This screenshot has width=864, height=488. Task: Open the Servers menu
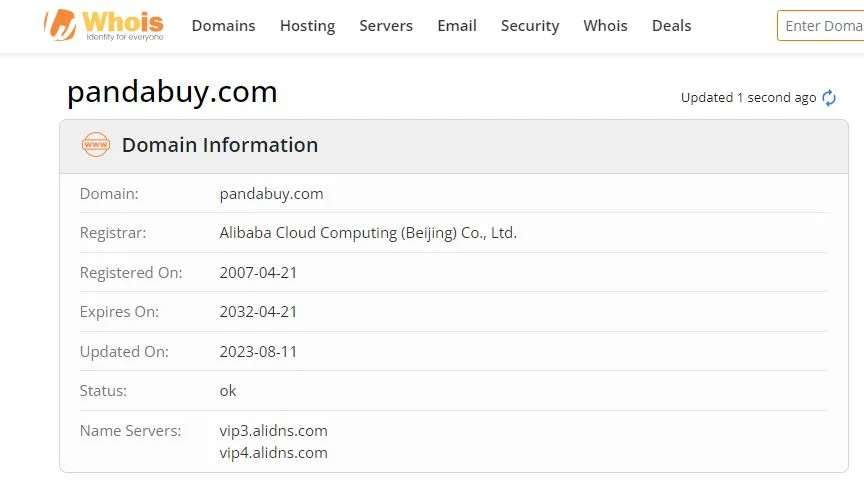click(386, 26)
